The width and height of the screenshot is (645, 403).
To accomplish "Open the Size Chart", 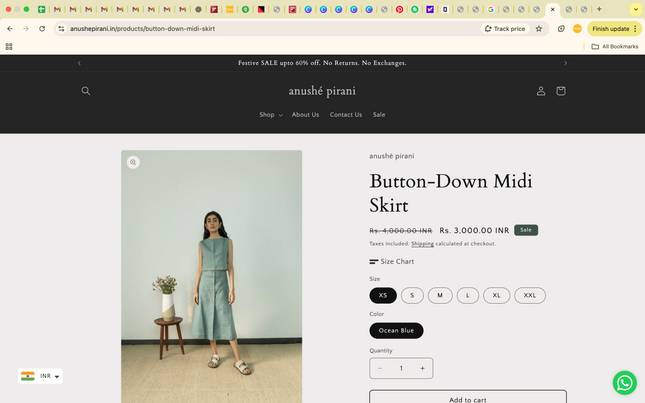I will pyautogui.click(x=392, y=262).
